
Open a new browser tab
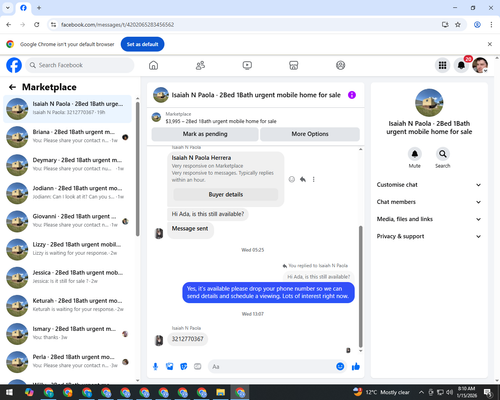coord(39,8)
